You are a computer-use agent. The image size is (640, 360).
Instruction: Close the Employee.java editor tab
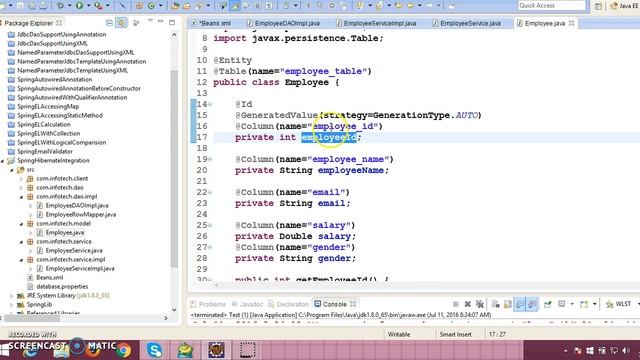(571, 23)
